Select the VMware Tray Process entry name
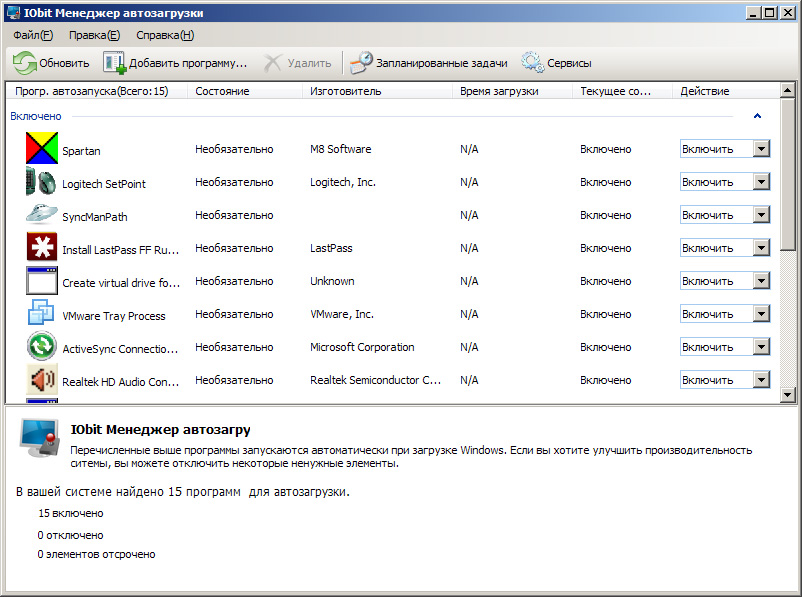802x597 pixels. (114, 316)
